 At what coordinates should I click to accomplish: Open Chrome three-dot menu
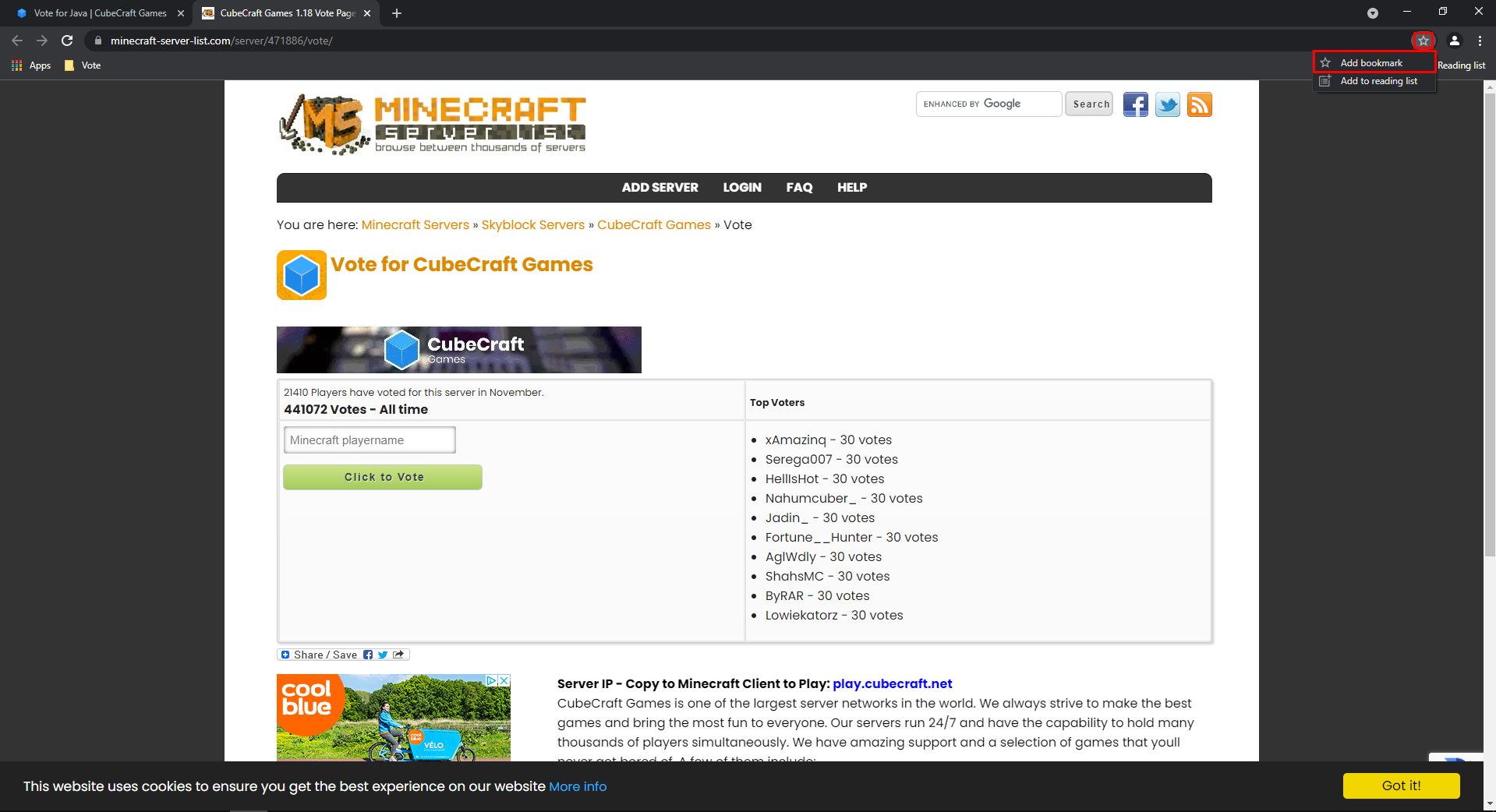click(x=1480, y=41)
